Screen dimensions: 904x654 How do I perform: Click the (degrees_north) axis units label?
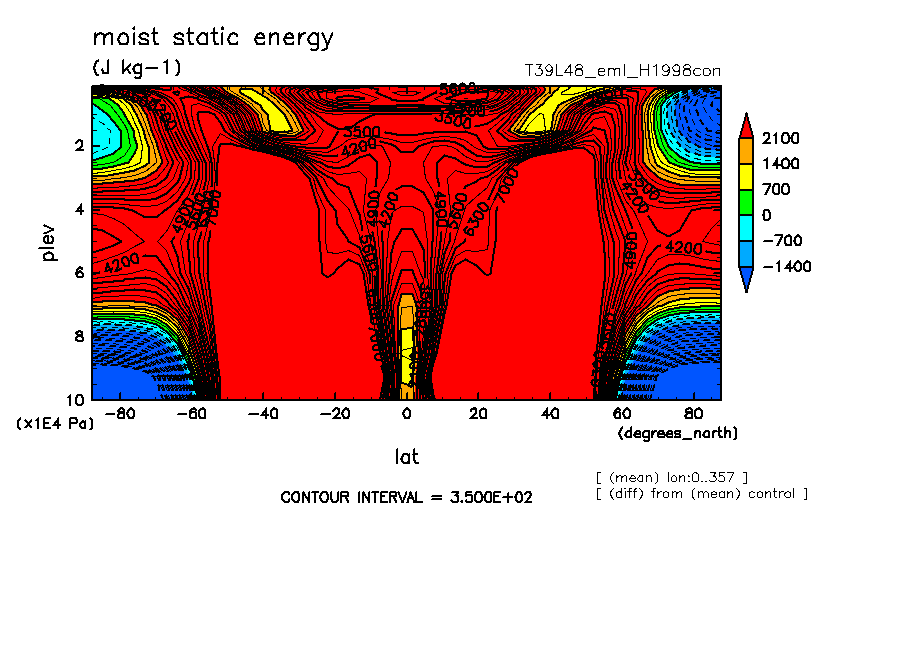(x=678, y=433)
